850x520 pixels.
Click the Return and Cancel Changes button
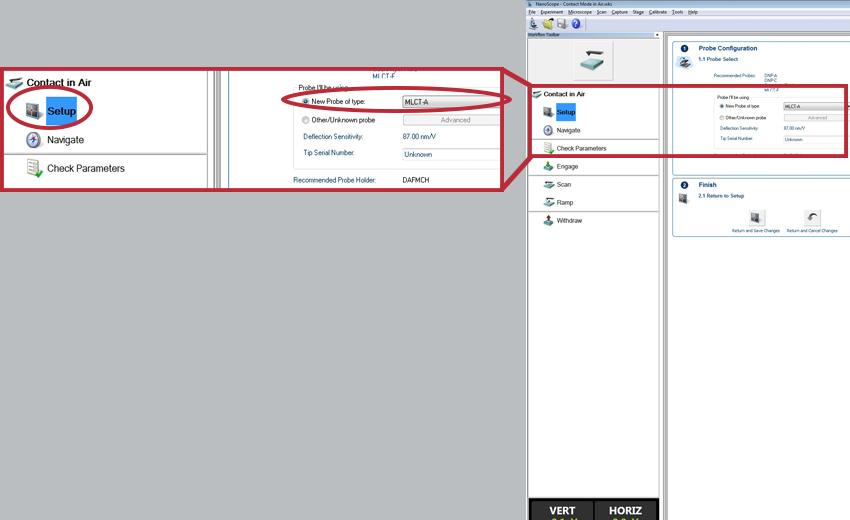click(x=812, y=218)
